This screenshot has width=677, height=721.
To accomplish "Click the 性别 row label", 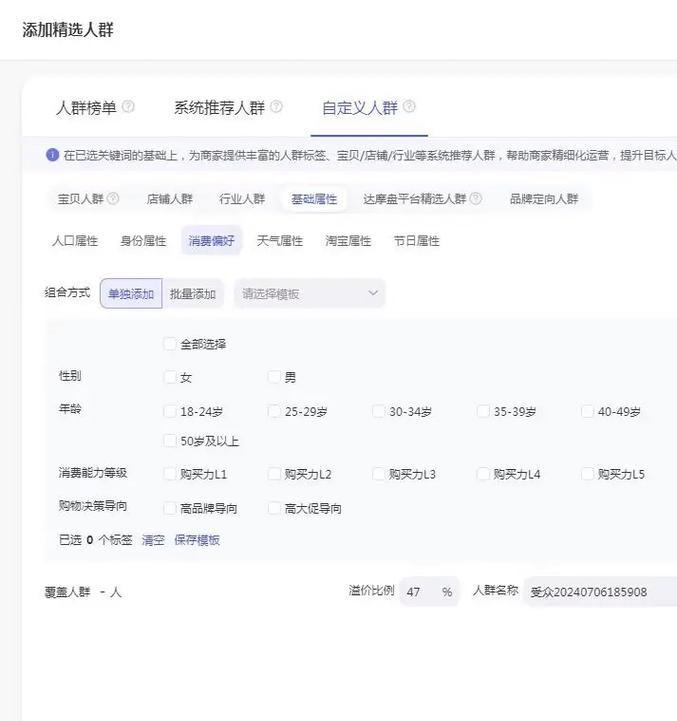I will tap(70, 376).
